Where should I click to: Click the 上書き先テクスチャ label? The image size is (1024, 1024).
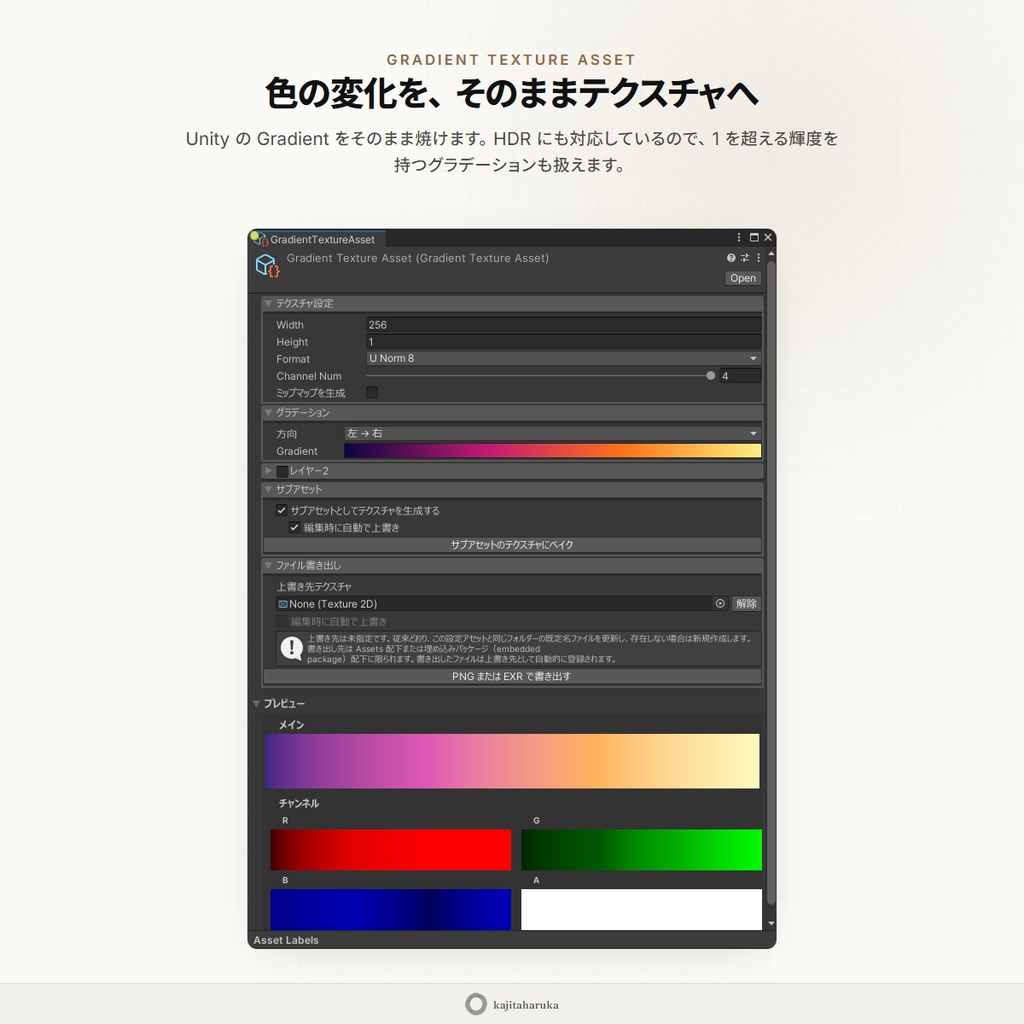pyautogui.click(x=314, y=586)
